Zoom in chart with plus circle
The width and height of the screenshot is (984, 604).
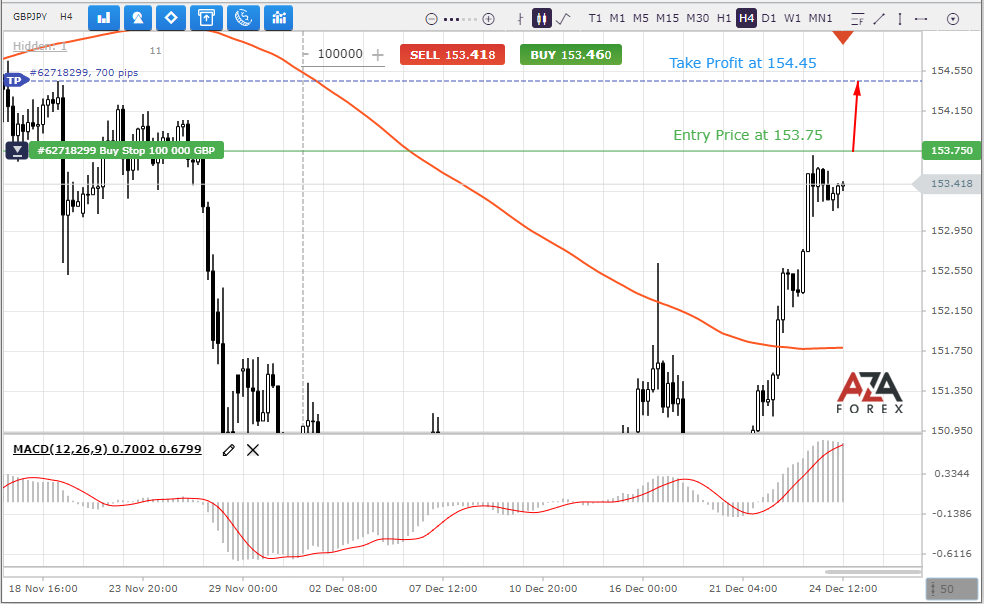[x=488, y=19]
